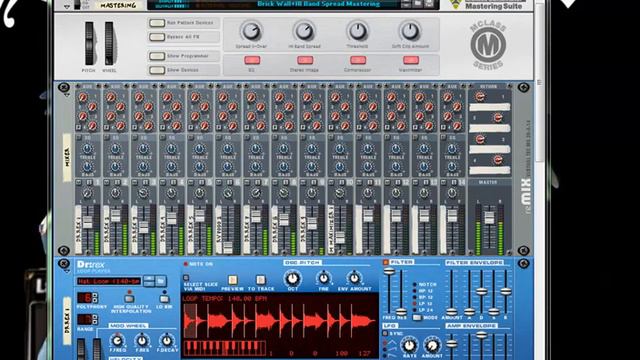Adjust the Mod Wheel F.Freq knob
This screenshot has width=640, height=360.
click(118, 340)
